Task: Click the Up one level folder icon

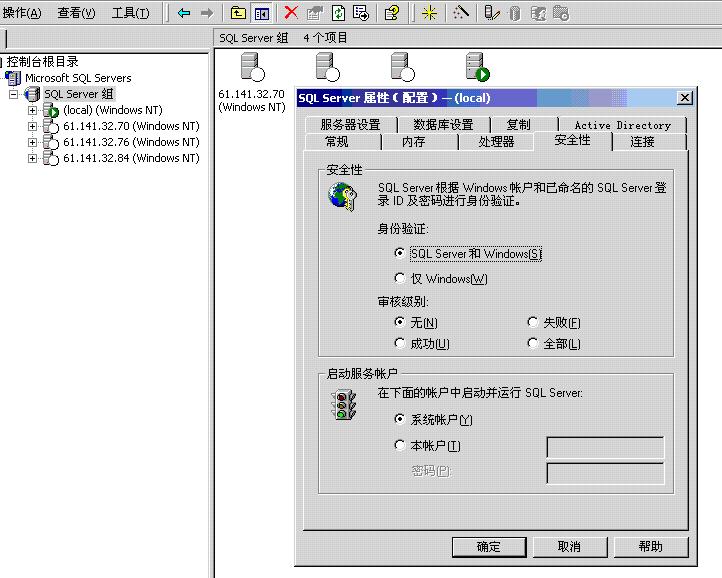Action: tap(238, 13)
